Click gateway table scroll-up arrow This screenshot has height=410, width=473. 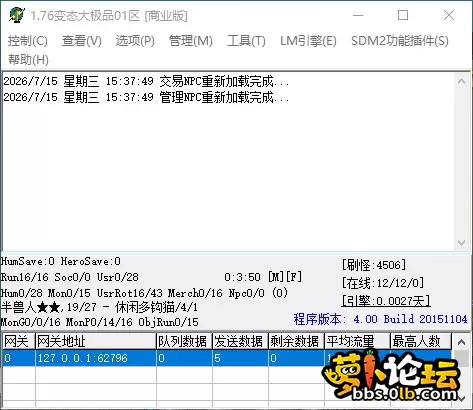pyautogui.click(x=461, y=342)
